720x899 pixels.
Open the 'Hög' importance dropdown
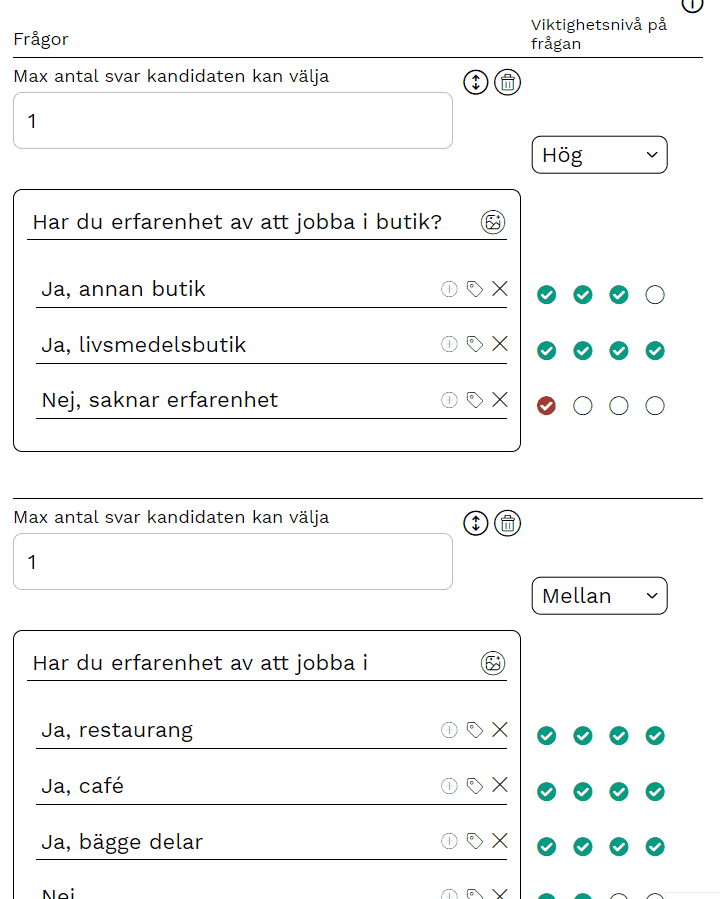point(599,154)
